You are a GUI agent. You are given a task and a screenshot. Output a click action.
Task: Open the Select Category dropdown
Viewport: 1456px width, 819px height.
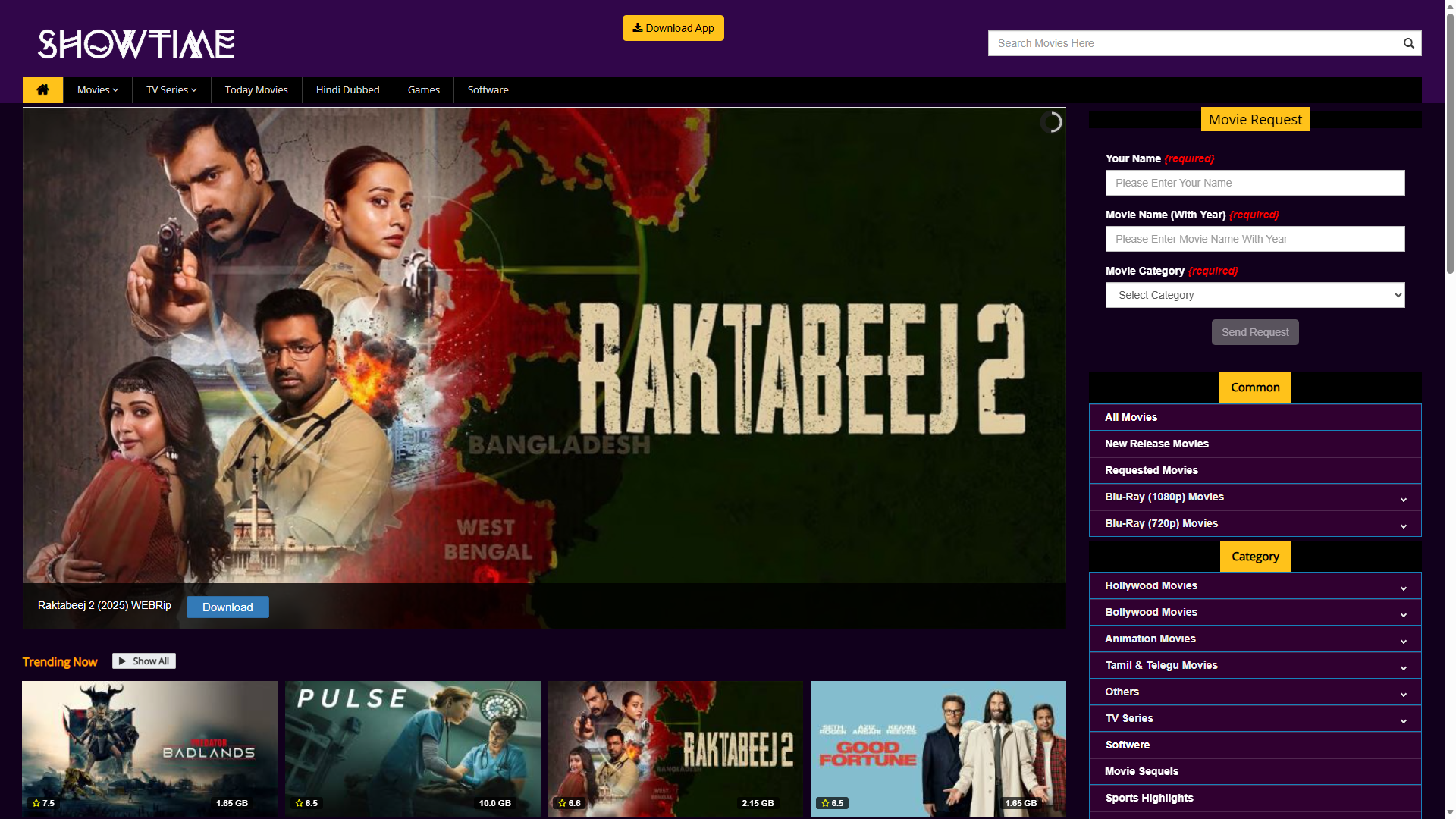(x=1254, y=295)
